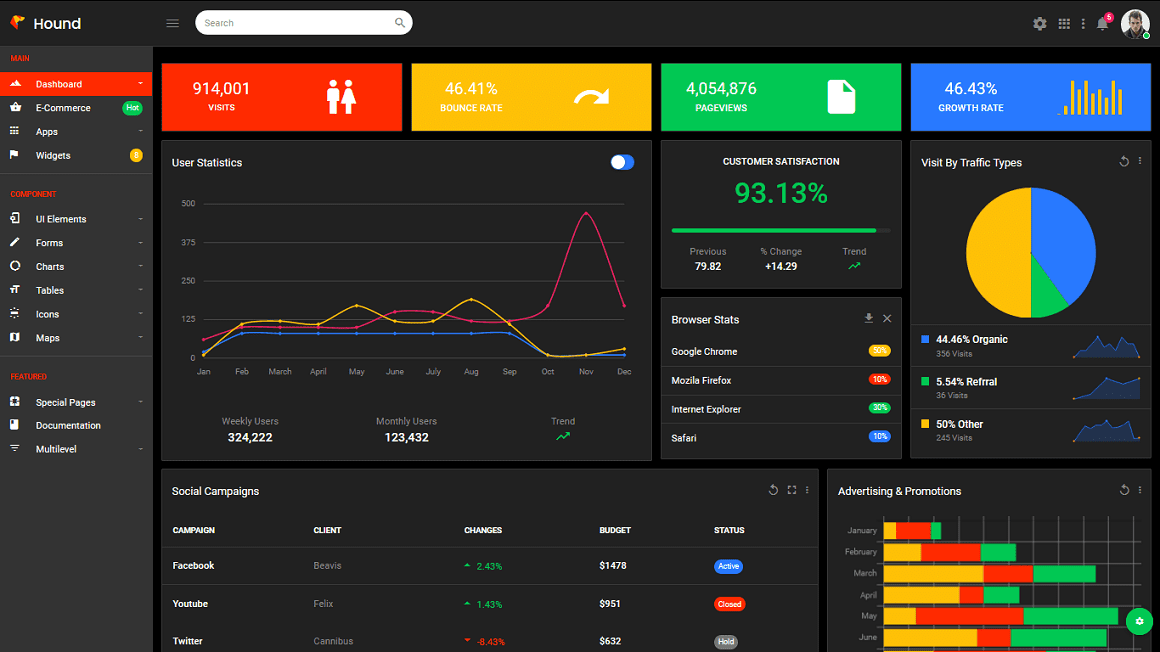The height and width of the screenshot is (652, 1160).
Task: Toggle the switch in User Statistics header
Action: [x=622, y=161]
